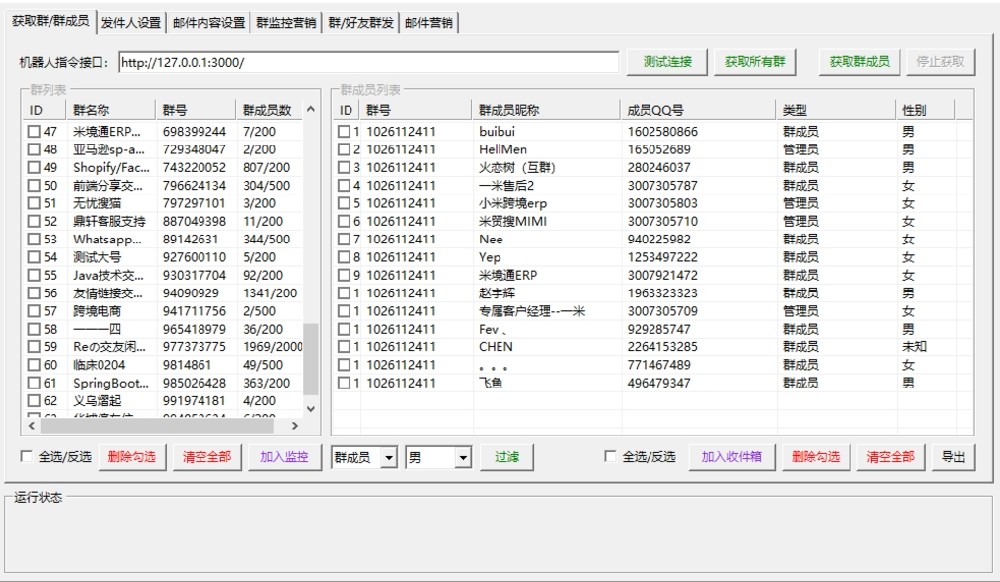The height and width of the screenshot is (582, 1000).
Task: Click the 测试连接 button
Action: 667,62
